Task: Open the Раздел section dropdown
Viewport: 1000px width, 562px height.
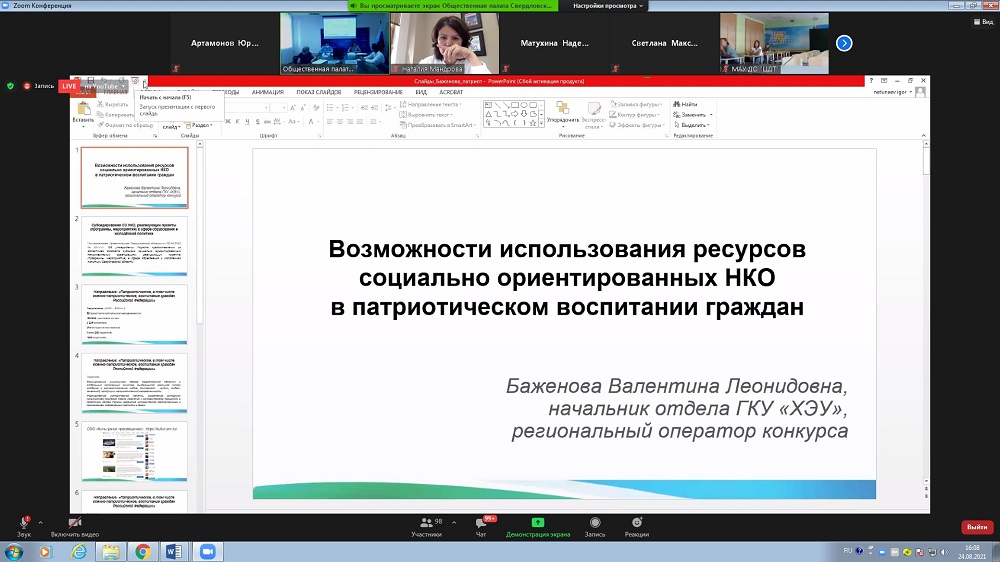Action: click(x=198, y=125)
